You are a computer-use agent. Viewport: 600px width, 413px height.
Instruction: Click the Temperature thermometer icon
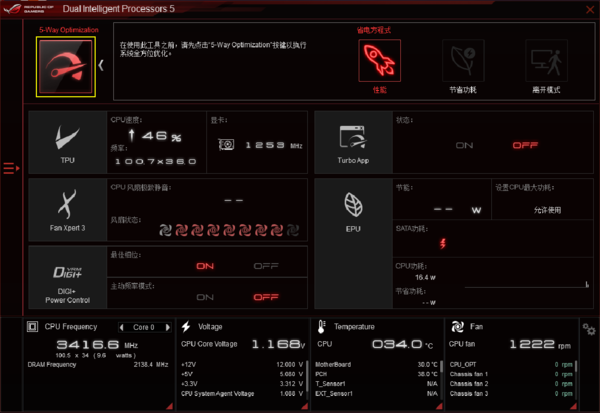click(321, 326)
